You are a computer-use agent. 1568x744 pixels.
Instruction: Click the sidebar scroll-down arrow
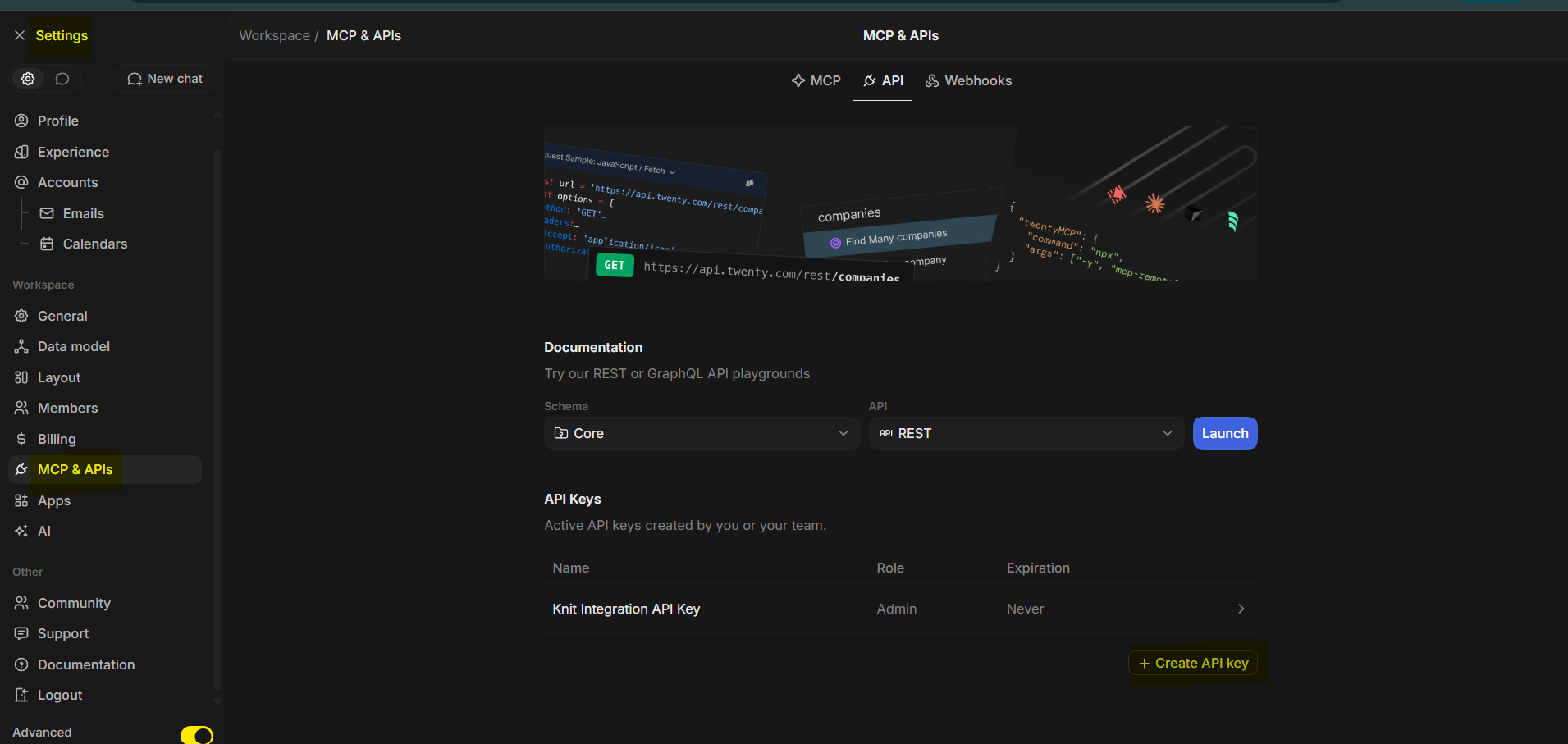[x=217, y=701]
